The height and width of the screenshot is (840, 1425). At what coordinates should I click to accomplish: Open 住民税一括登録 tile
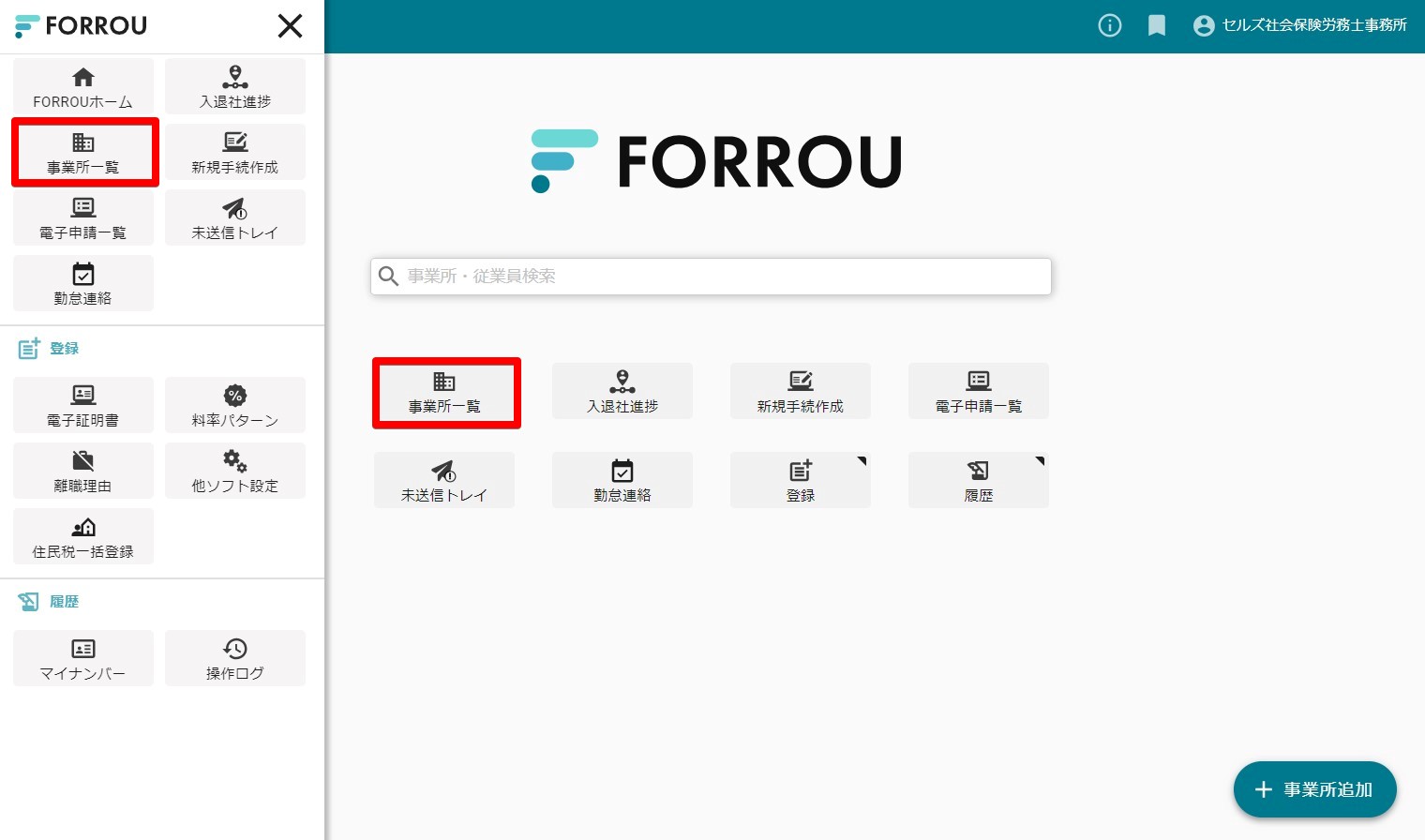coord(83,536)
